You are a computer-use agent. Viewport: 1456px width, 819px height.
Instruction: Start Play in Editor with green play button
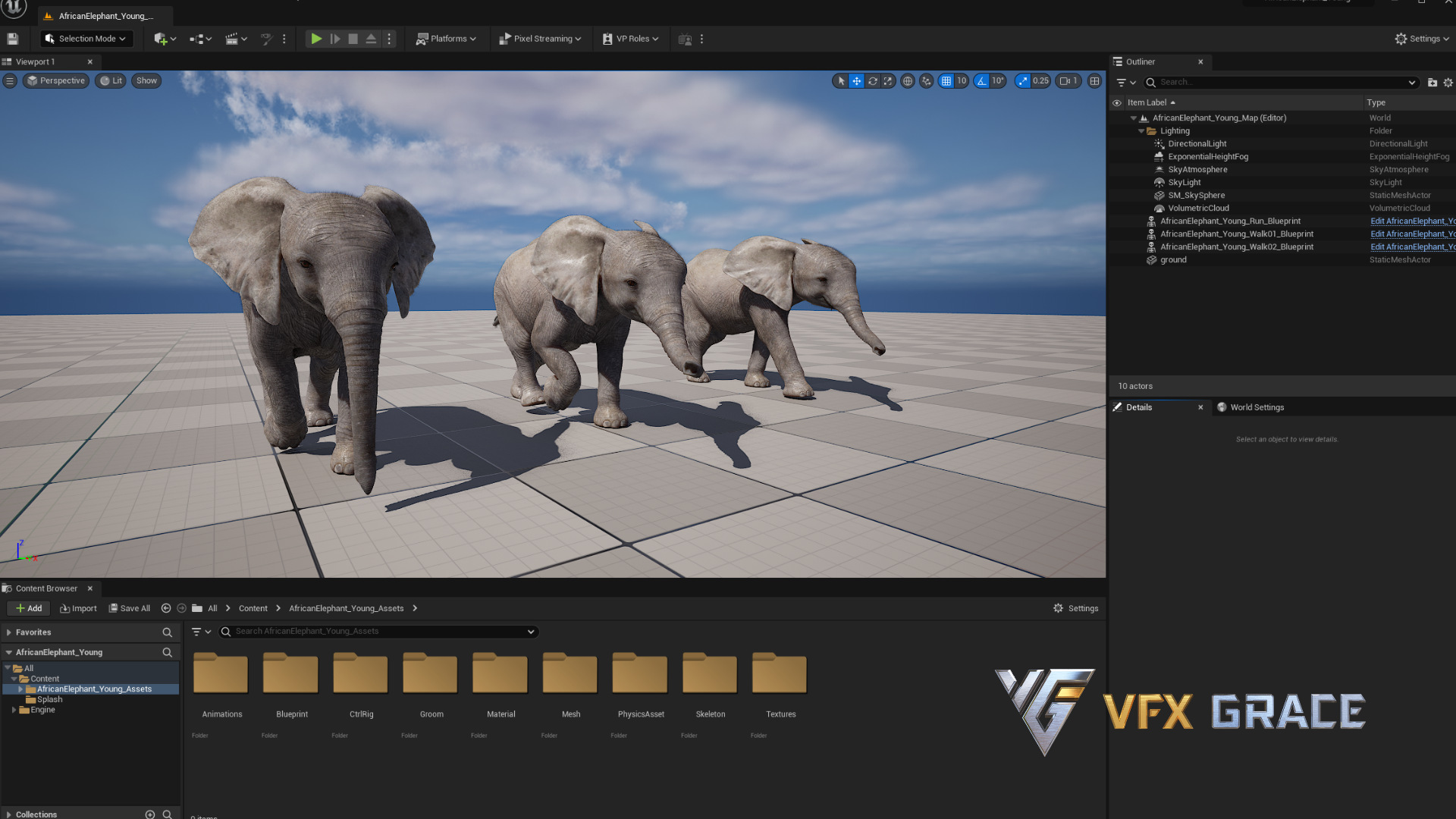(316, 39)
